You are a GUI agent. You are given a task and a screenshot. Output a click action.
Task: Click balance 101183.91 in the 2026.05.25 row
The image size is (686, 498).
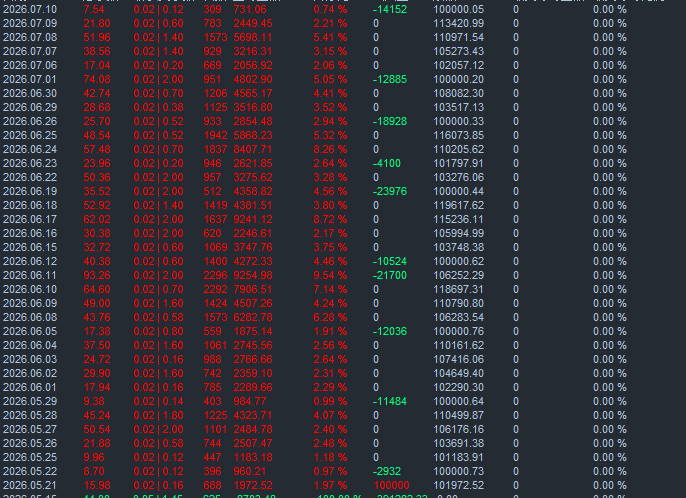click(458, 457)
